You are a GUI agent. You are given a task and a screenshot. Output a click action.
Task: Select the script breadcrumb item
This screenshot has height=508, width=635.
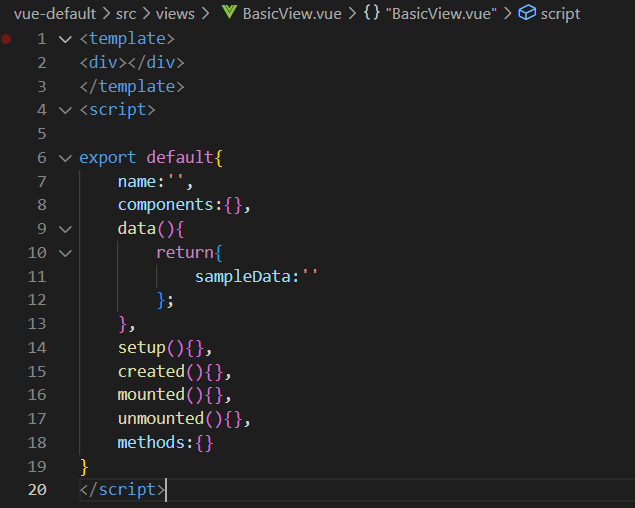560,14
